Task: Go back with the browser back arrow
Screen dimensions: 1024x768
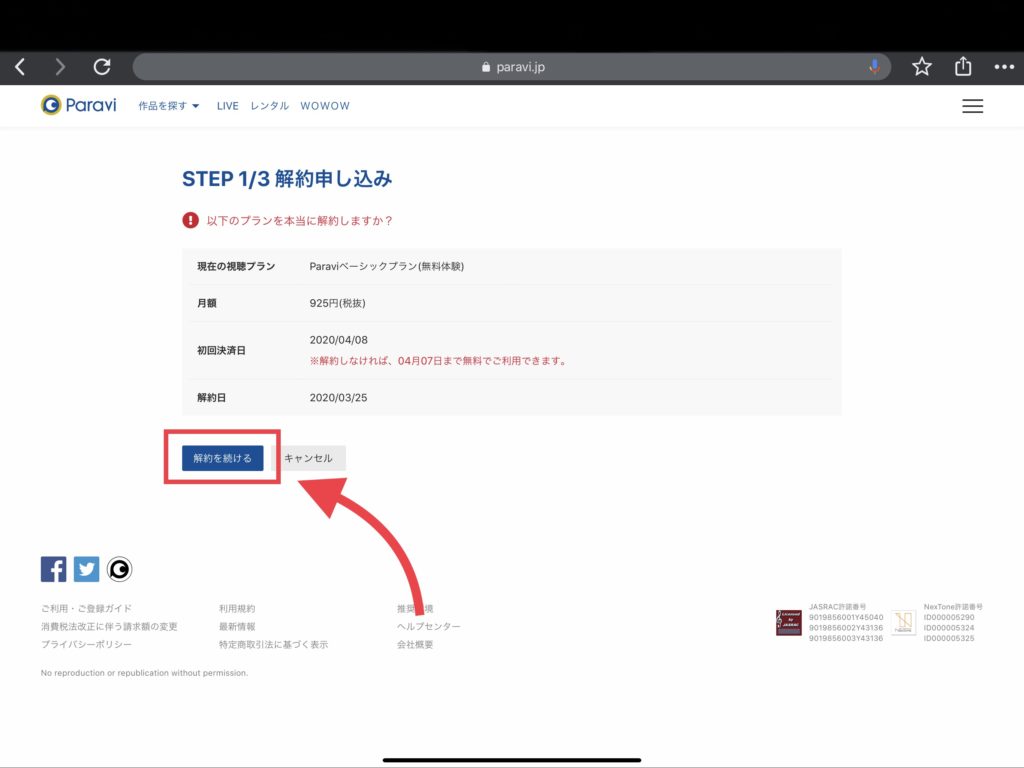Action: click(x=20, y=67)
